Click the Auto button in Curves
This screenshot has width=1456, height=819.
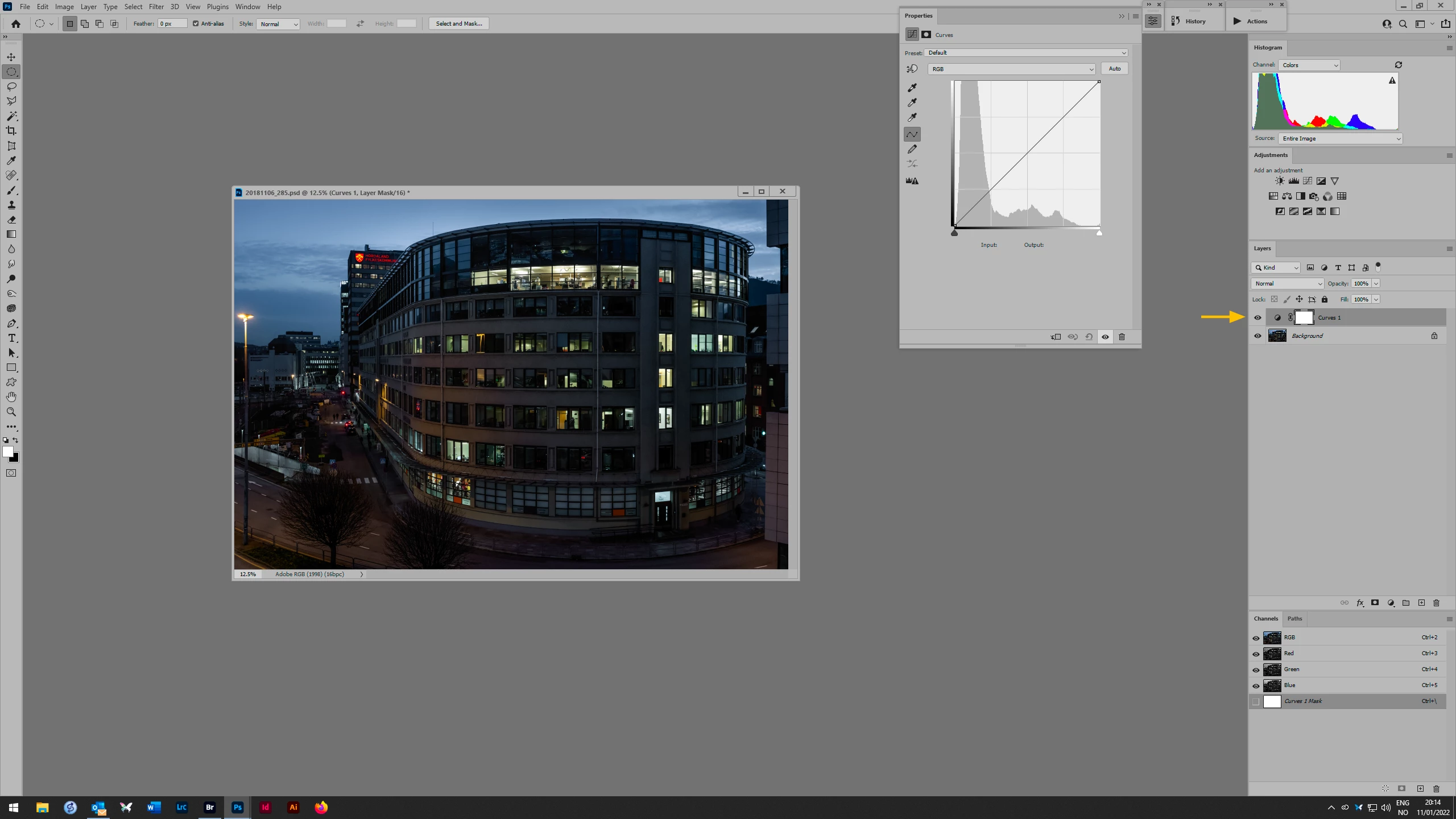(x=1114, y=69)
